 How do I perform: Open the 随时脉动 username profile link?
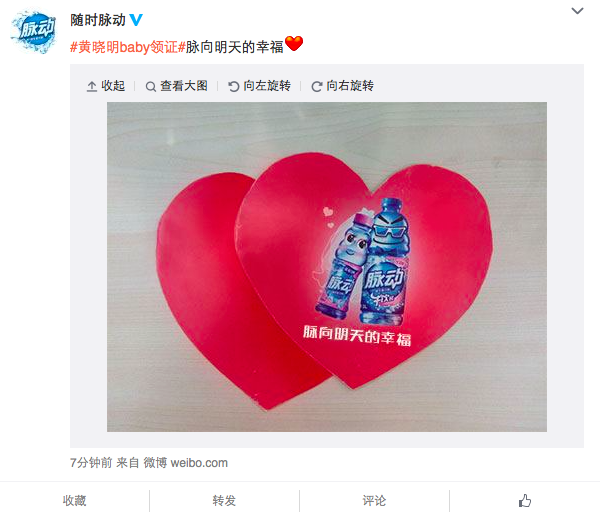(98, 20)
